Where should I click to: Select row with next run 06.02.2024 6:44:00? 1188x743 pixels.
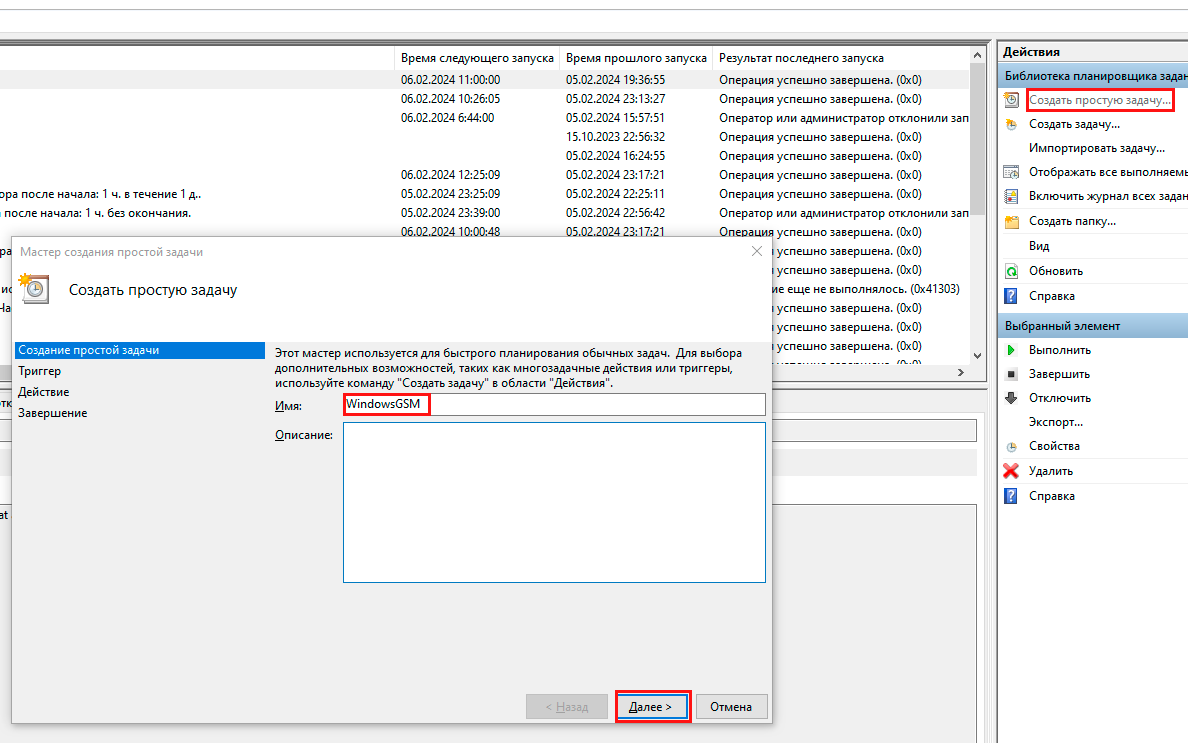pyautogui.click(x=484, y=117)
